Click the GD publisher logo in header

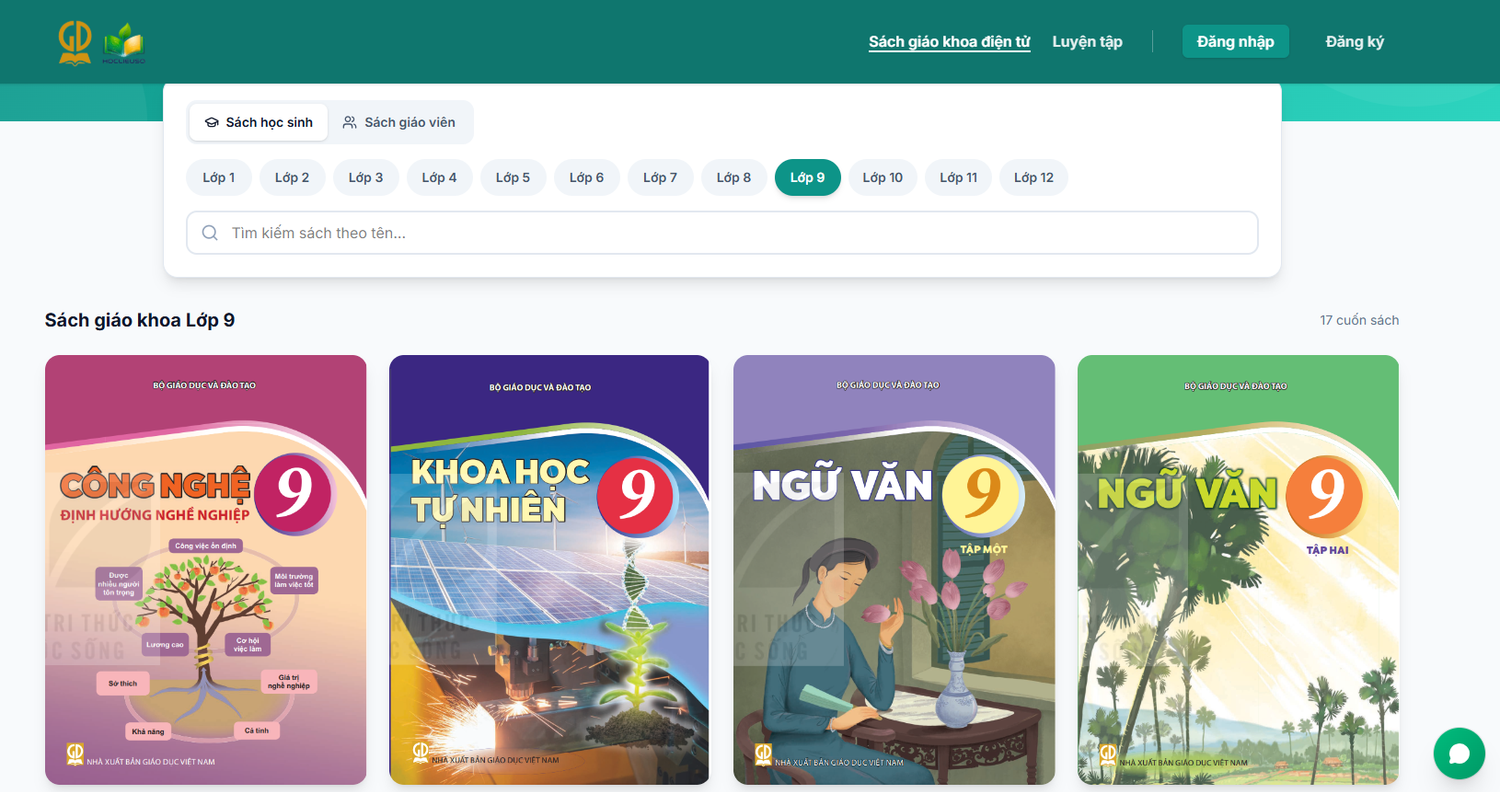point(75,42)
